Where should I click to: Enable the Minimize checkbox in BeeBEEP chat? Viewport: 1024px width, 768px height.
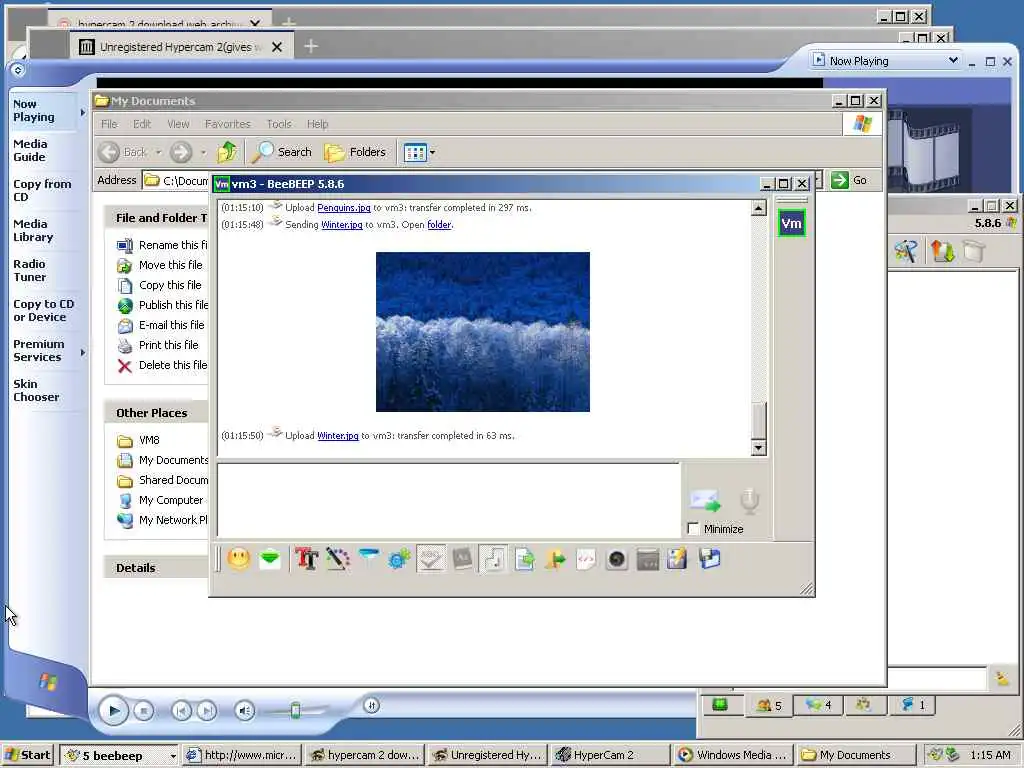click(x=694, y=528)
